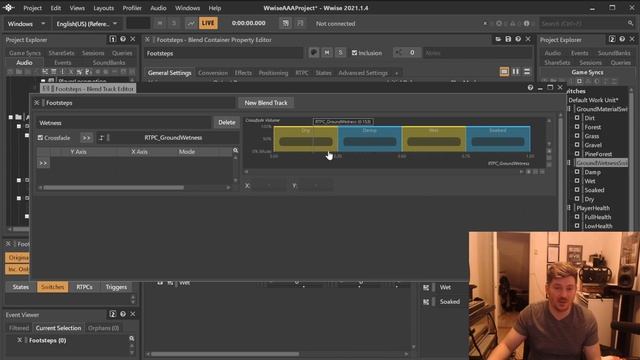
Task: Click the orange LIVE button
Action: tap(208, 23)
